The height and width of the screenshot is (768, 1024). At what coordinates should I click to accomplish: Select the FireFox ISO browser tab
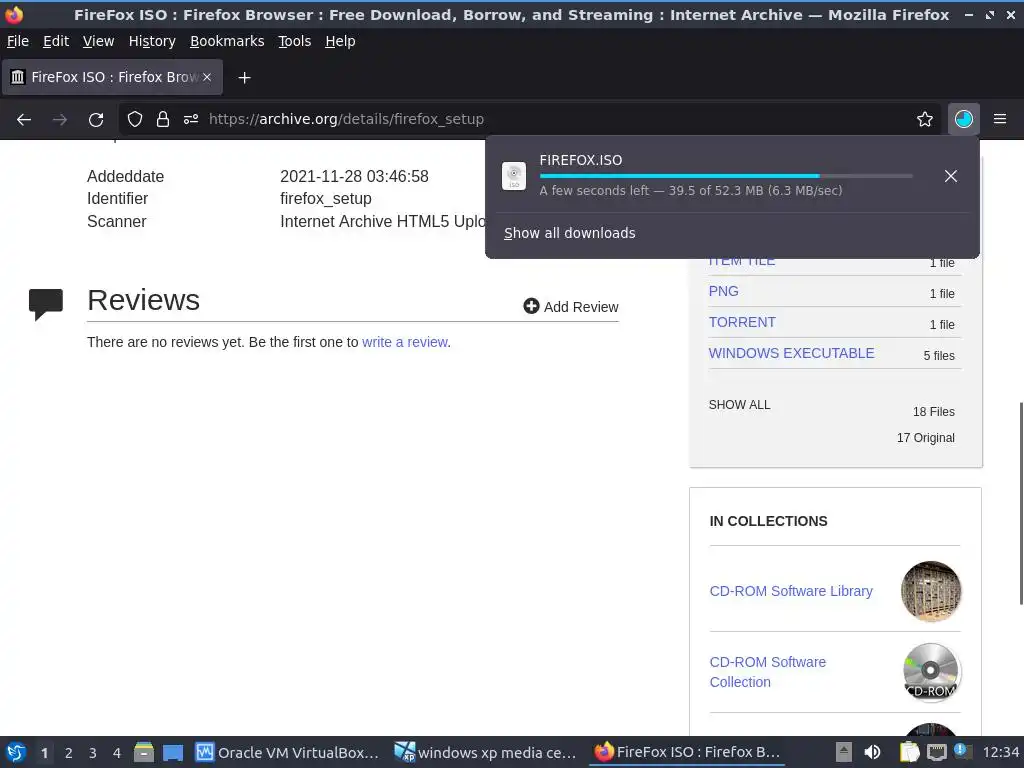(112, 77)
